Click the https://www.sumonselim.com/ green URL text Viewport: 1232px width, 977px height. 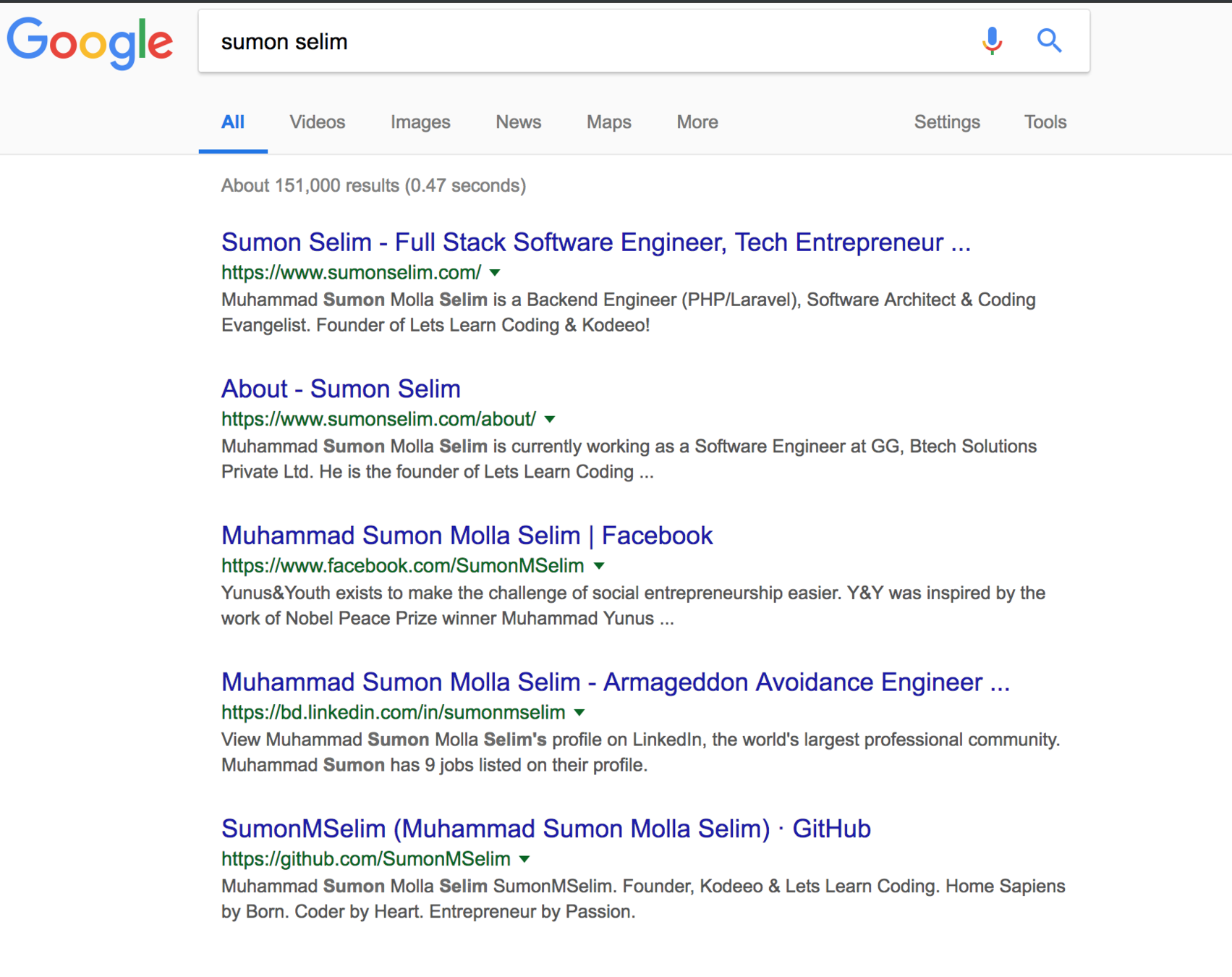(351, 272)
